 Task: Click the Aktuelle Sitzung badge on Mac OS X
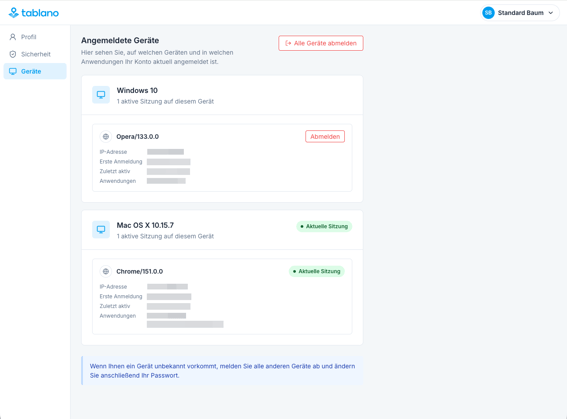click(324, 226)
